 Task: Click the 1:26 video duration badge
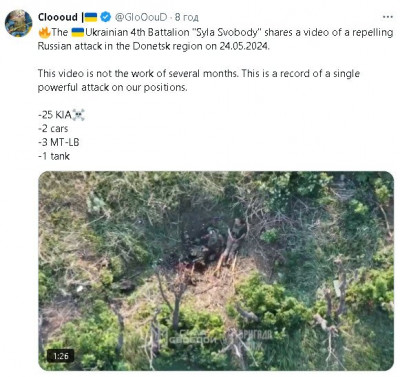click(x=60, y=356)
